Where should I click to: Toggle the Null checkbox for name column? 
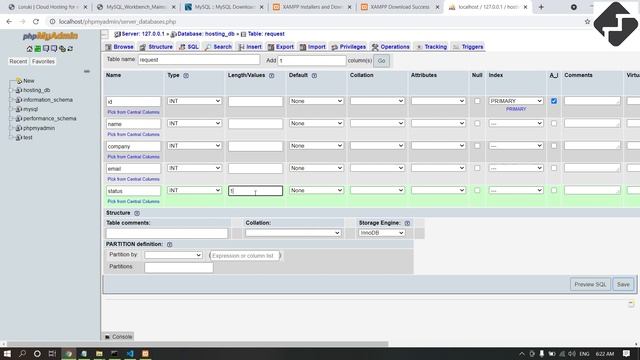pos(477,123)
